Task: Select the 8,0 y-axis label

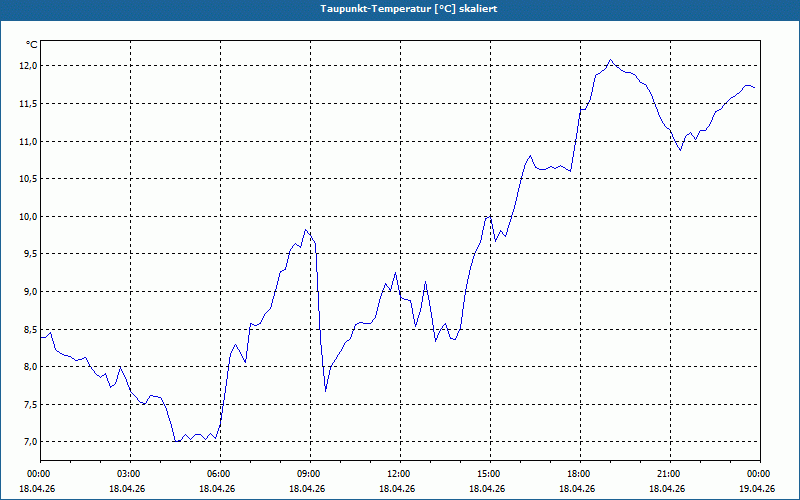Action: pos(31,366)
